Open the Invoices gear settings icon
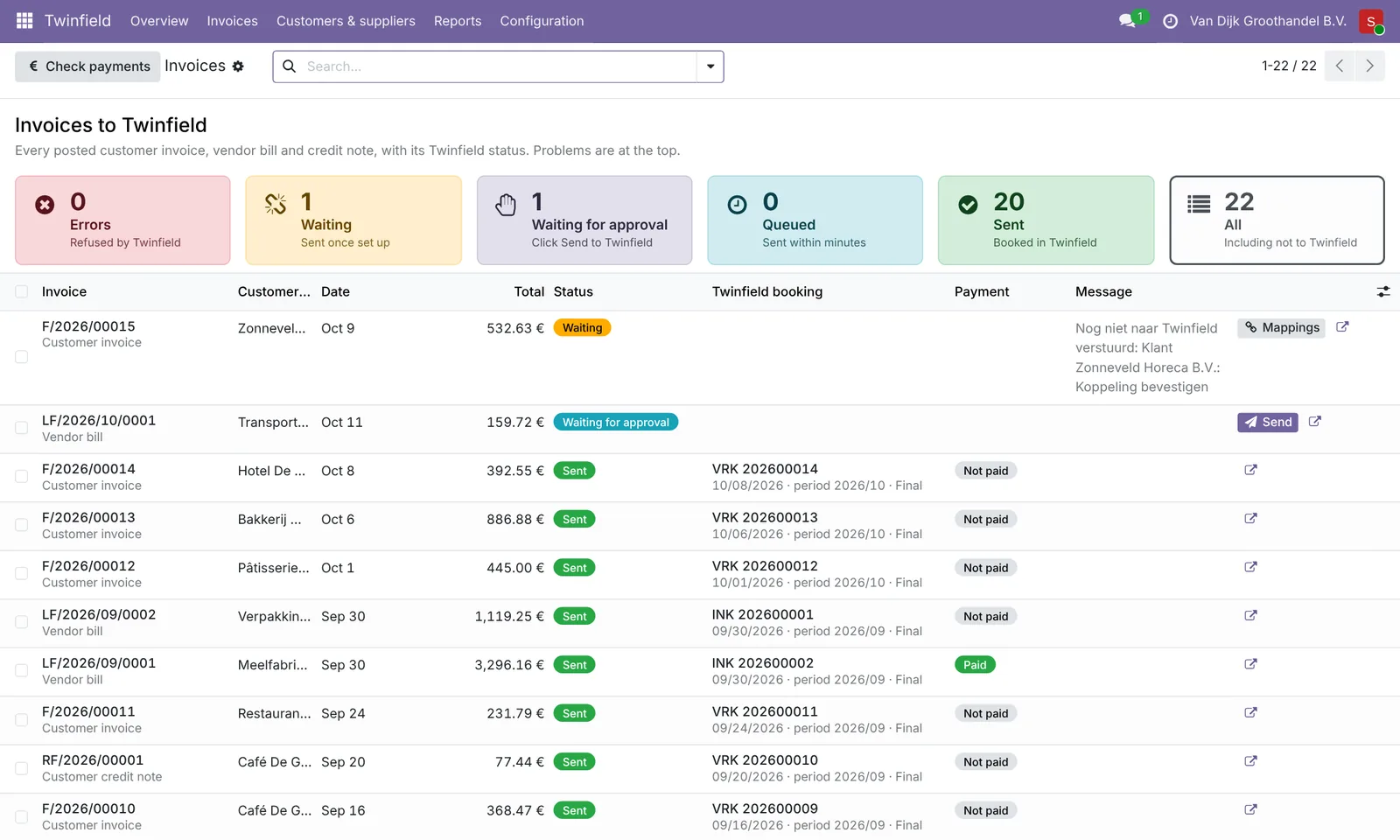 point(238,66)
